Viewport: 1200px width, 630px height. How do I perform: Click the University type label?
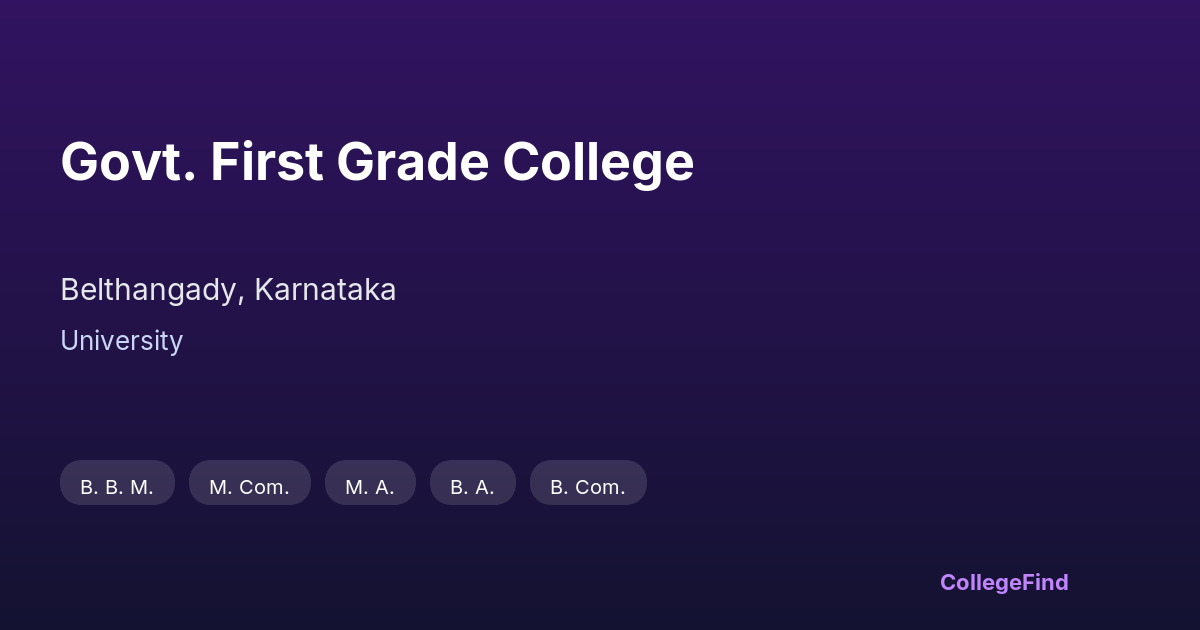coord(121,341)
